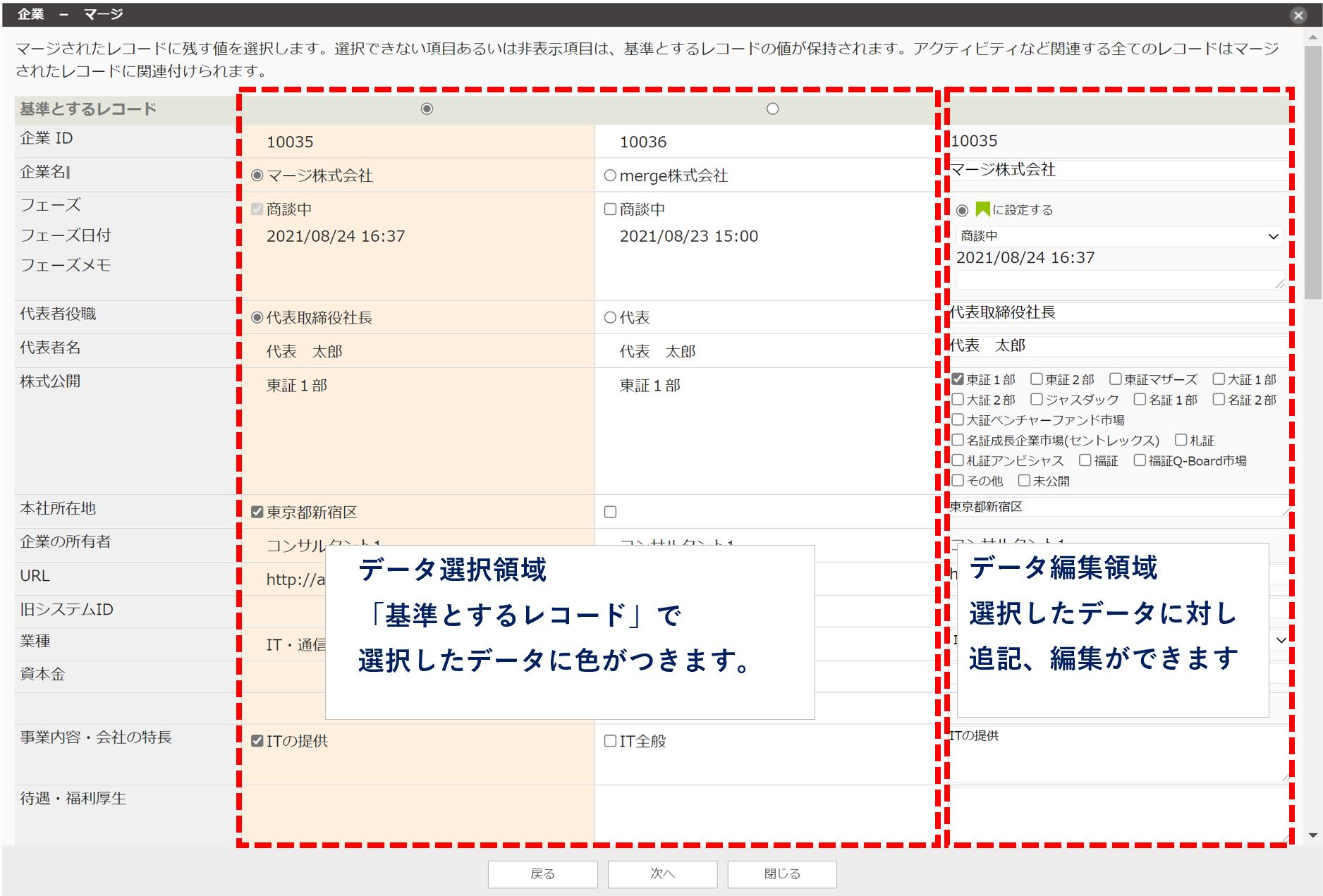1323x896 pixels.
Task: Click the green flag icon in the phase row
Action: click(982, 209)
